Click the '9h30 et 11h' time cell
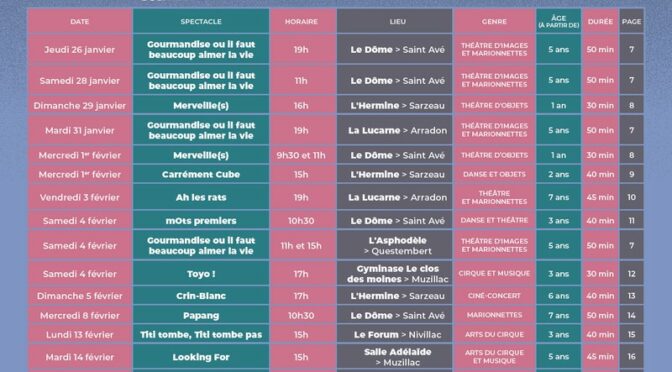672x372 pixels. (301, 156)
